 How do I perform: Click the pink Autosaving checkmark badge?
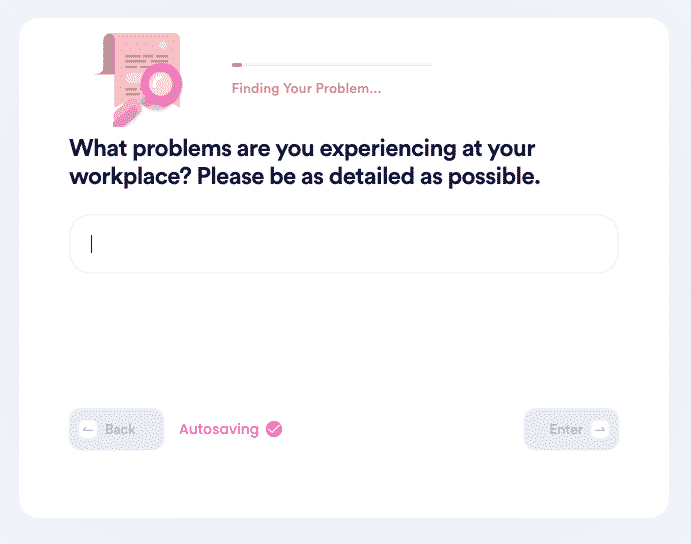(x=274, y=429)
